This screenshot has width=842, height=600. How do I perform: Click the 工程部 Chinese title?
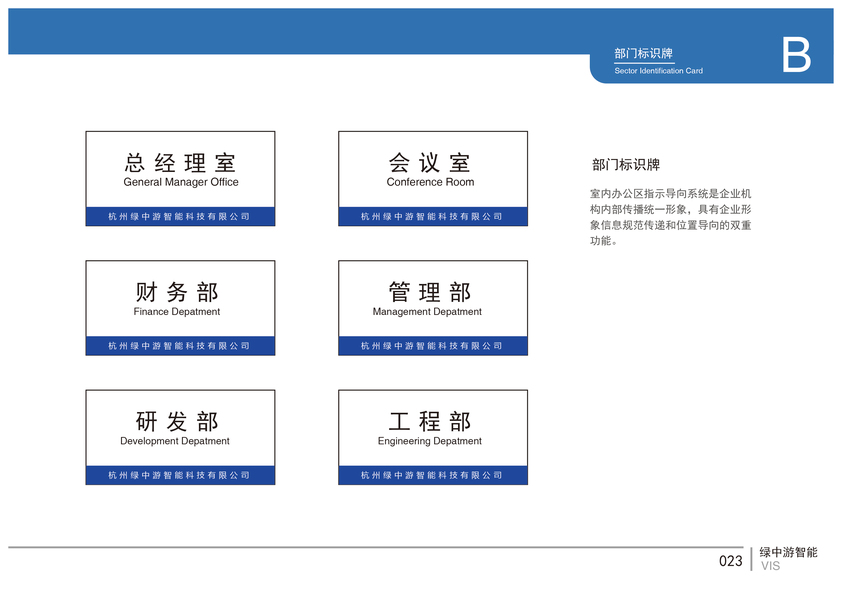click(x=430, y=422)
